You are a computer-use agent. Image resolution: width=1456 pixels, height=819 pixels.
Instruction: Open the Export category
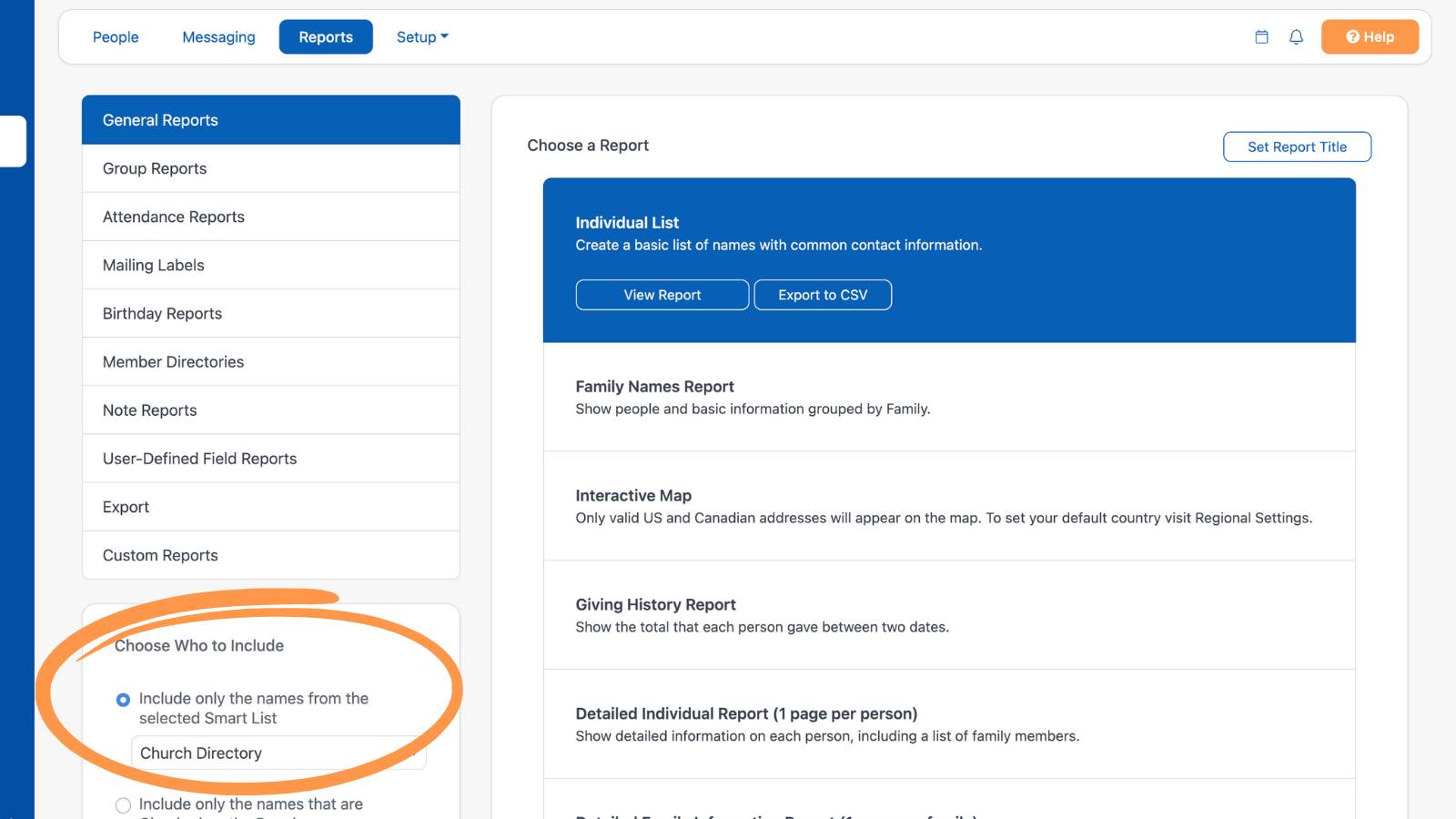[271, 506]
